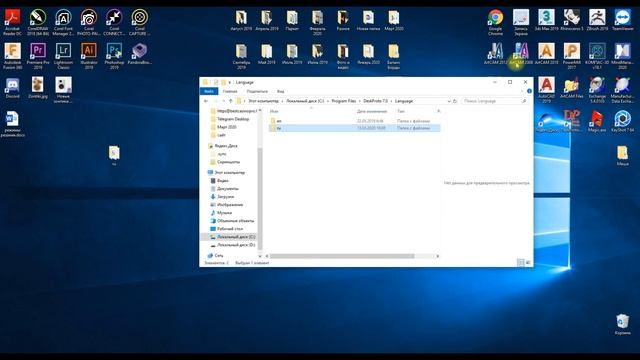Viewport: 640px width, 360px height.
Task: Select ZBrush 2019 desktop icon
Action: coord(597,20)
